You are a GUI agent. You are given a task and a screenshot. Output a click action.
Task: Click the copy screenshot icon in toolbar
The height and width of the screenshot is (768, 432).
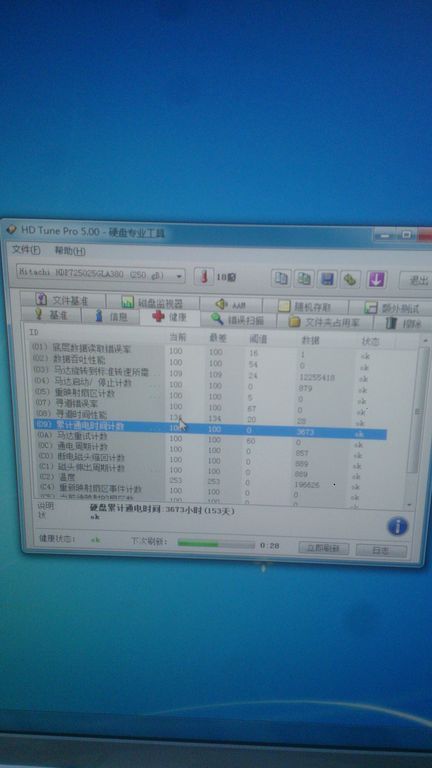[304, 279]
